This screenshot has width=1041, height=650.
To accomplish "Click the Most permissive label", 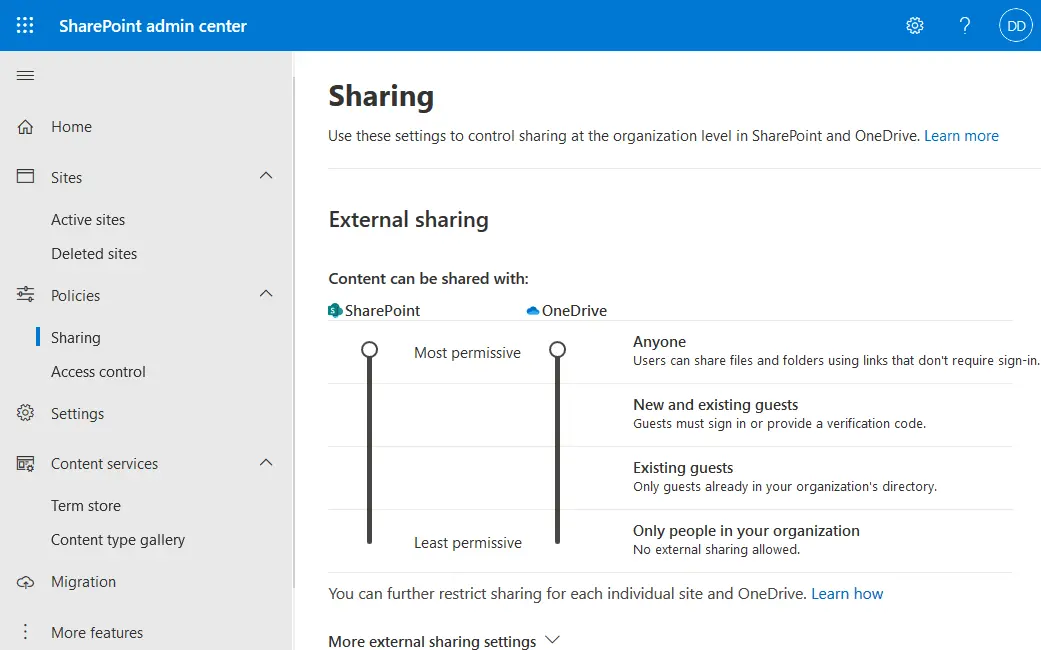I will [x=467, y=353].
